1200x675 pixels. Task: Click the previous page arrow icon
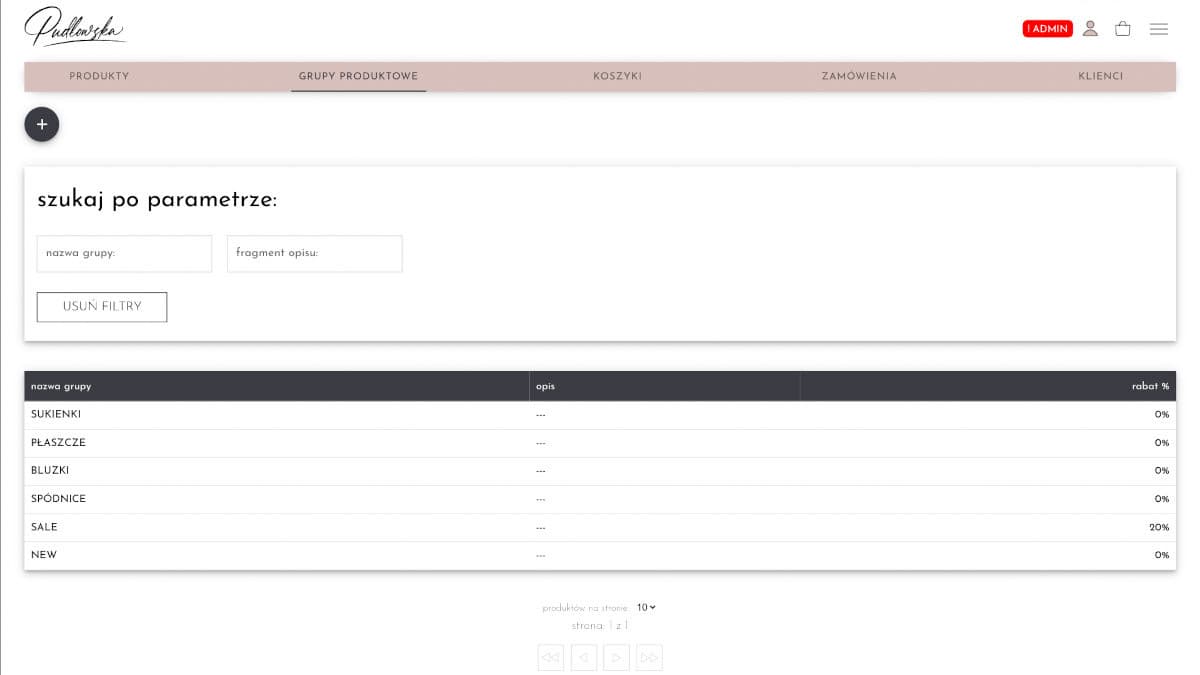click(583, 657)
